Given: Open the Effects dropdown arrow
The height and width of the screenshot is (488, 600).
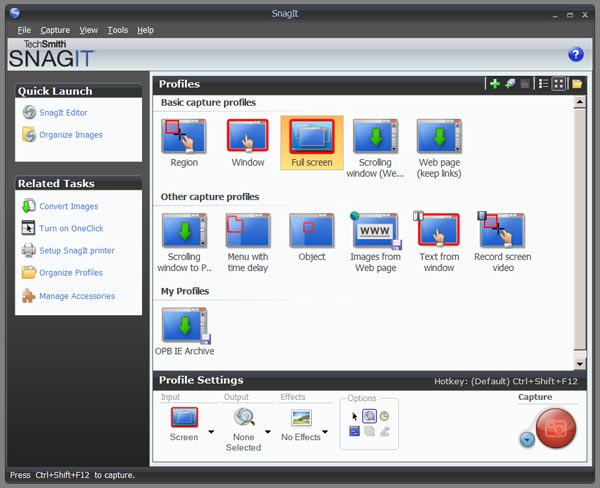Looking at the screenshot, I should (325, 432).
